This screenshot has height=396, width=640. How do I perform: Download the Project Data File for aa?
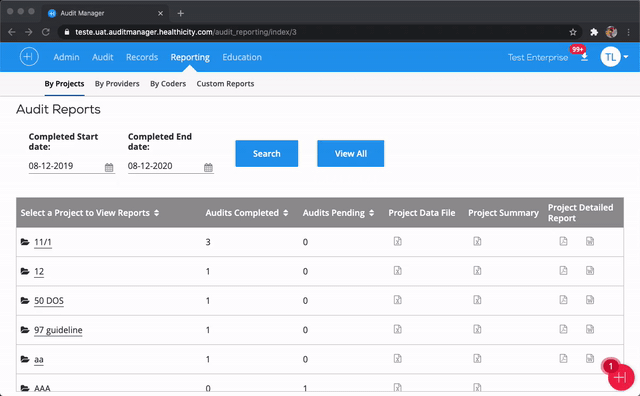(x=398, y=358)
